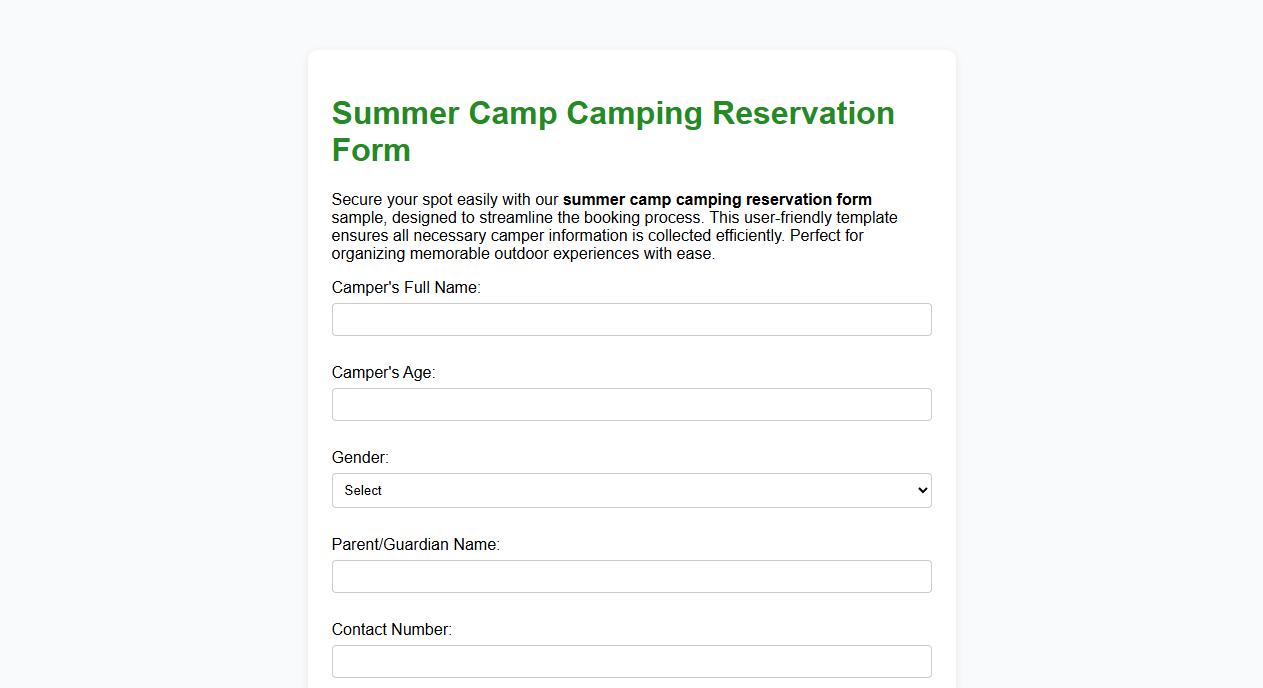1263x688 pixels.
Task: Click the Contact Number label
Action: 392,629
